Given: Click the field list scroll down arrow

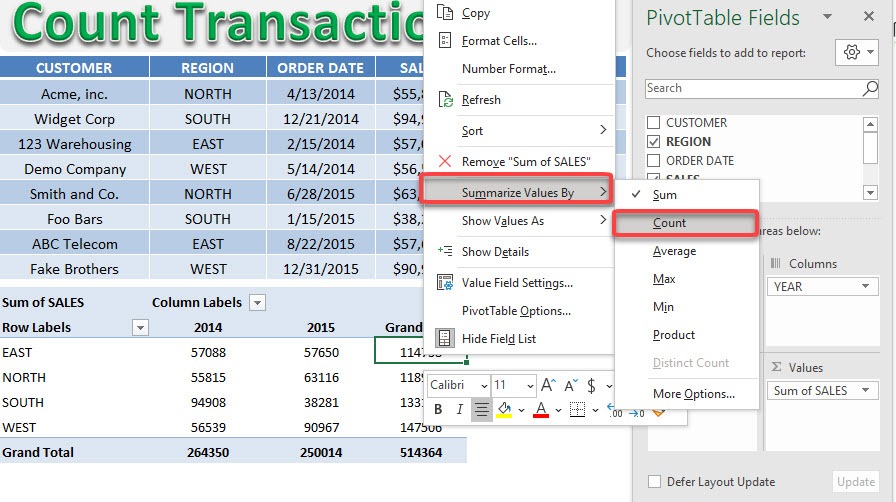Looking at the screenshot, I should [870, 193].
